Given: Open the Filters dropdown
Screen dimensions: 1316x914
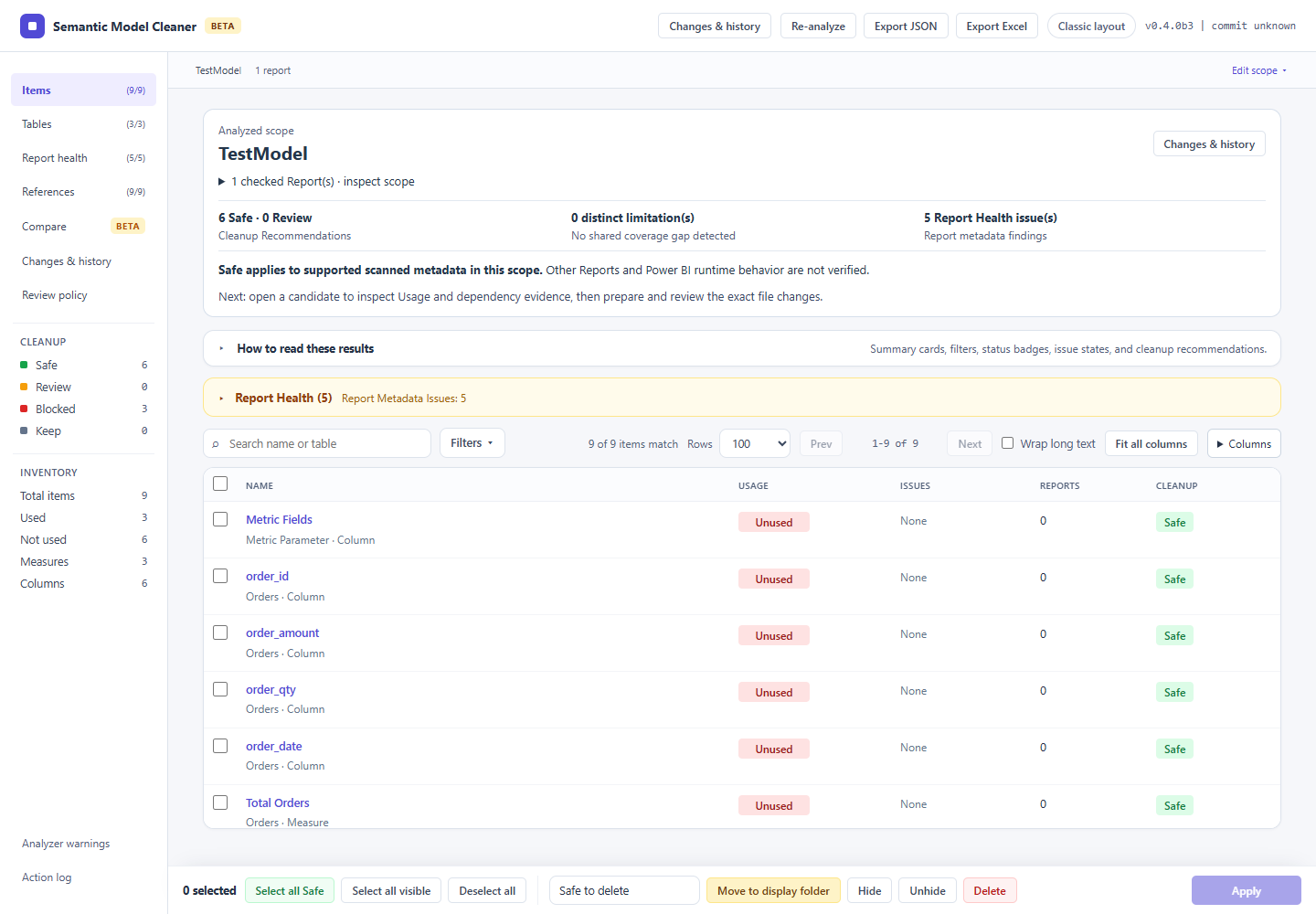Looking at the screenshot, I should [x=472, y=443].
